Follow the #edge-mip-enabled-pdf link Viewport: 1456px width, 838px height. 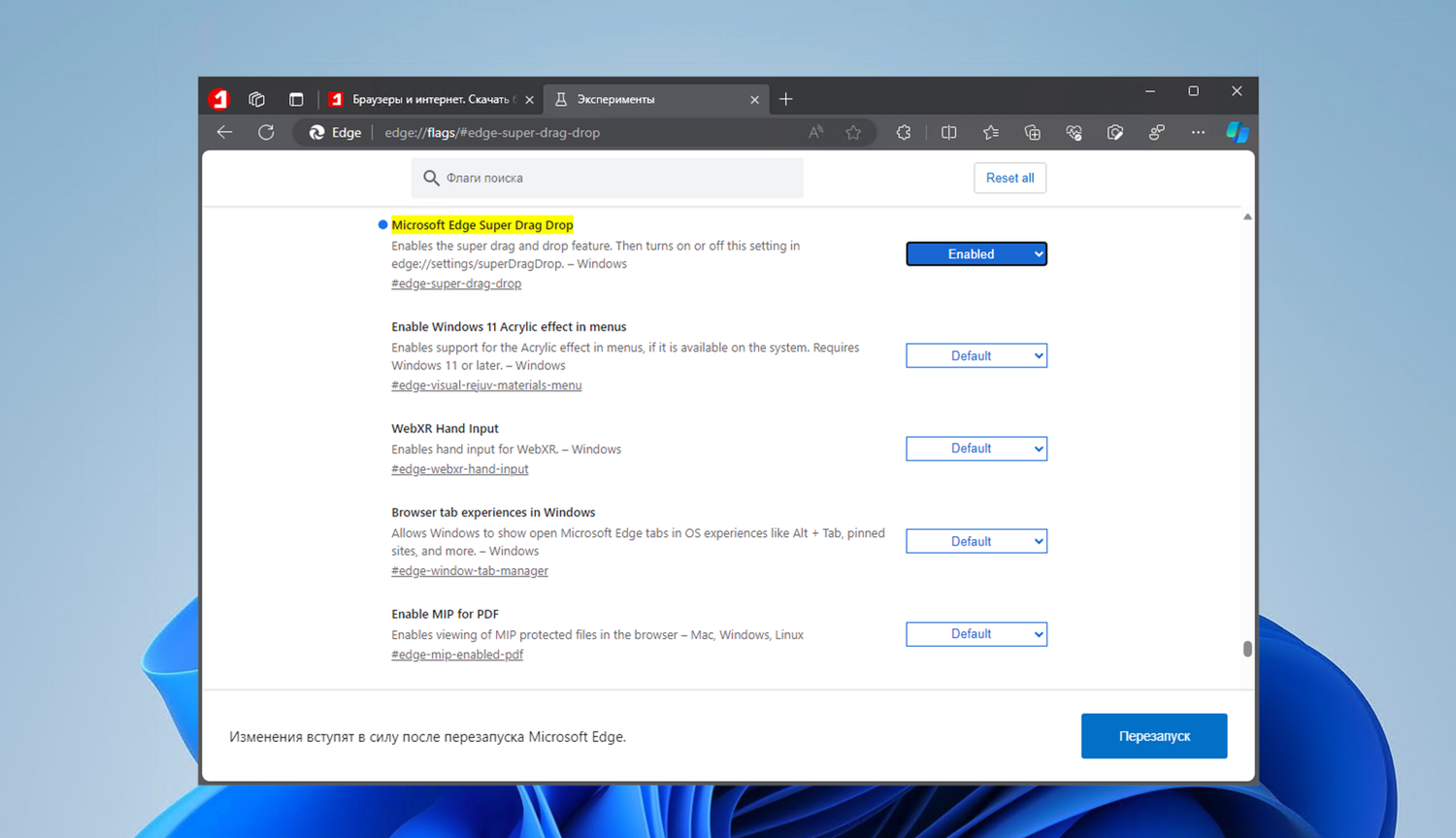(457, 654)
